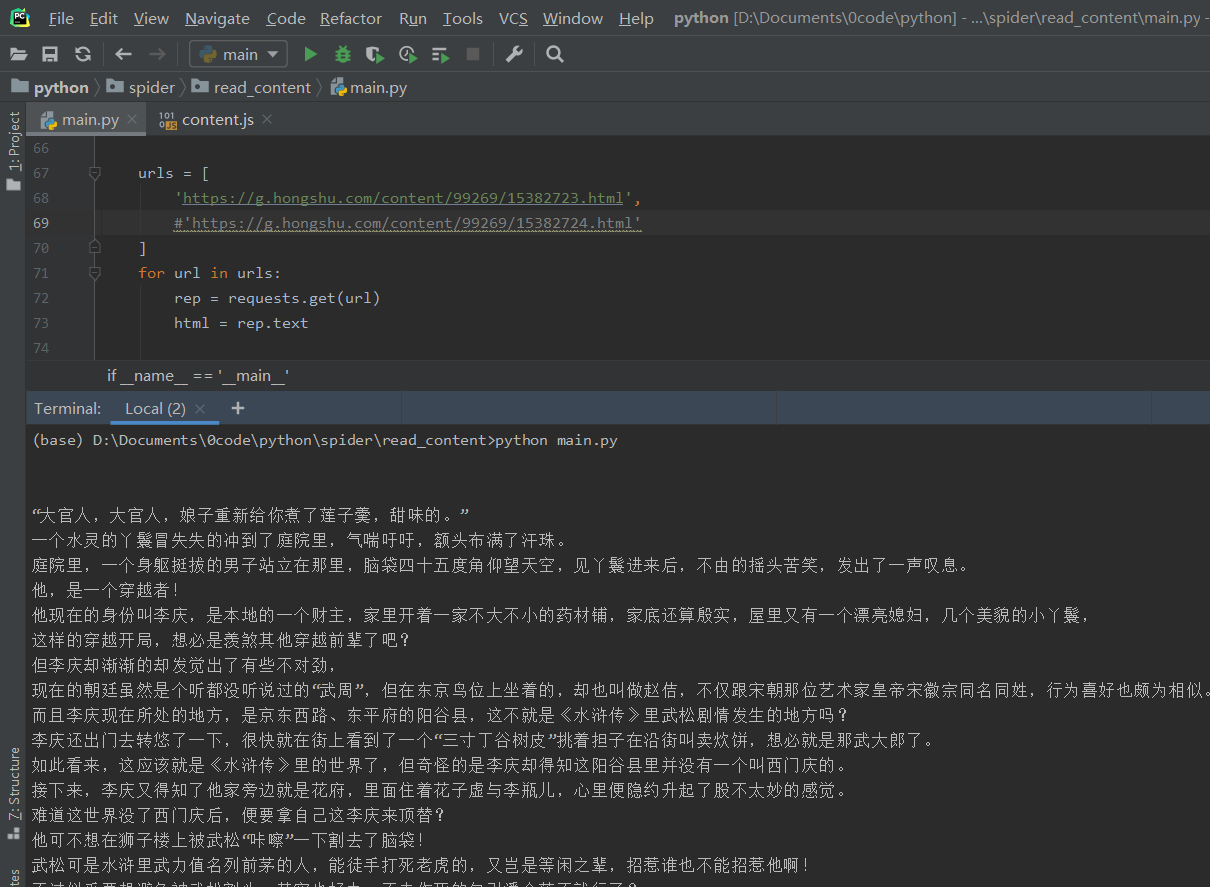Collapse fold marker on line 70
The width and height of the screenshot is (1210, 887).
click(95, 247)
